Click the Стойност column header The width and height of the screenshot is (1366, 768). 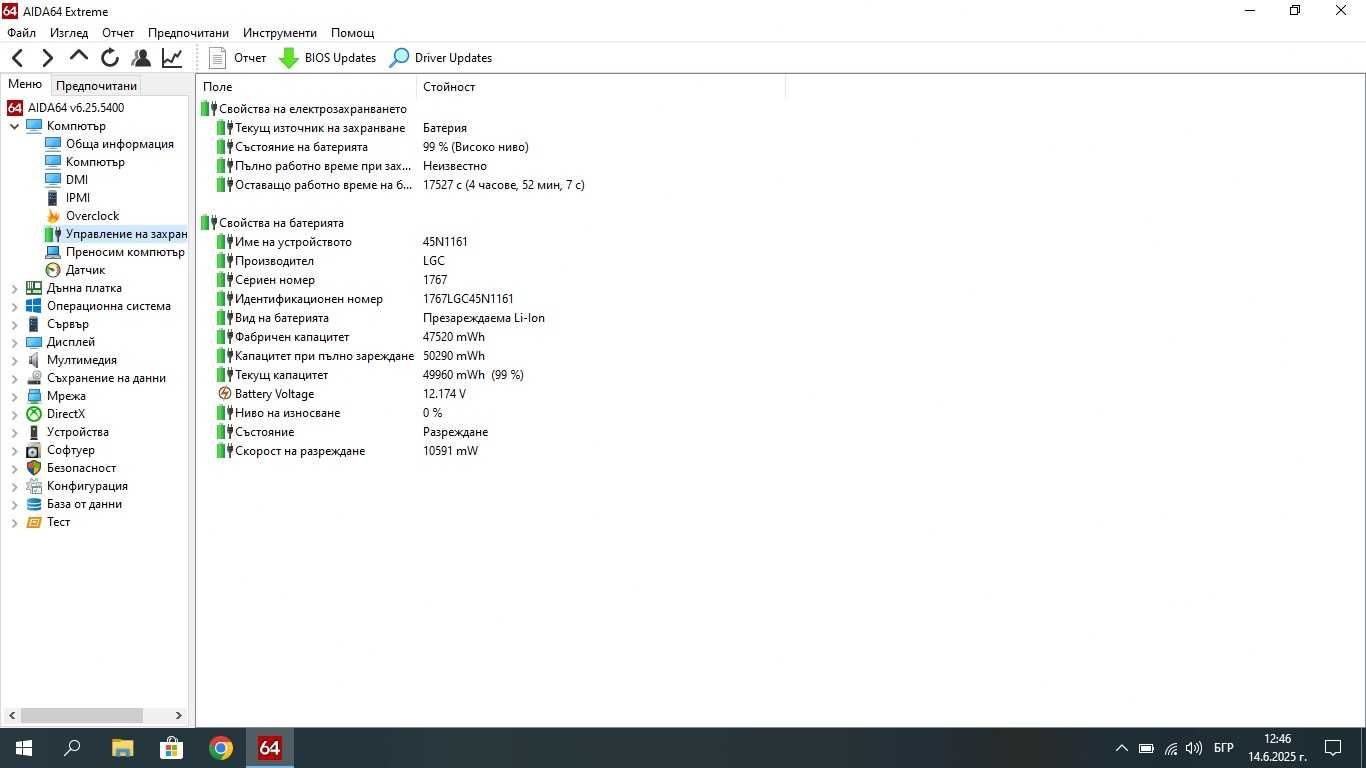[x=600, y=87]
